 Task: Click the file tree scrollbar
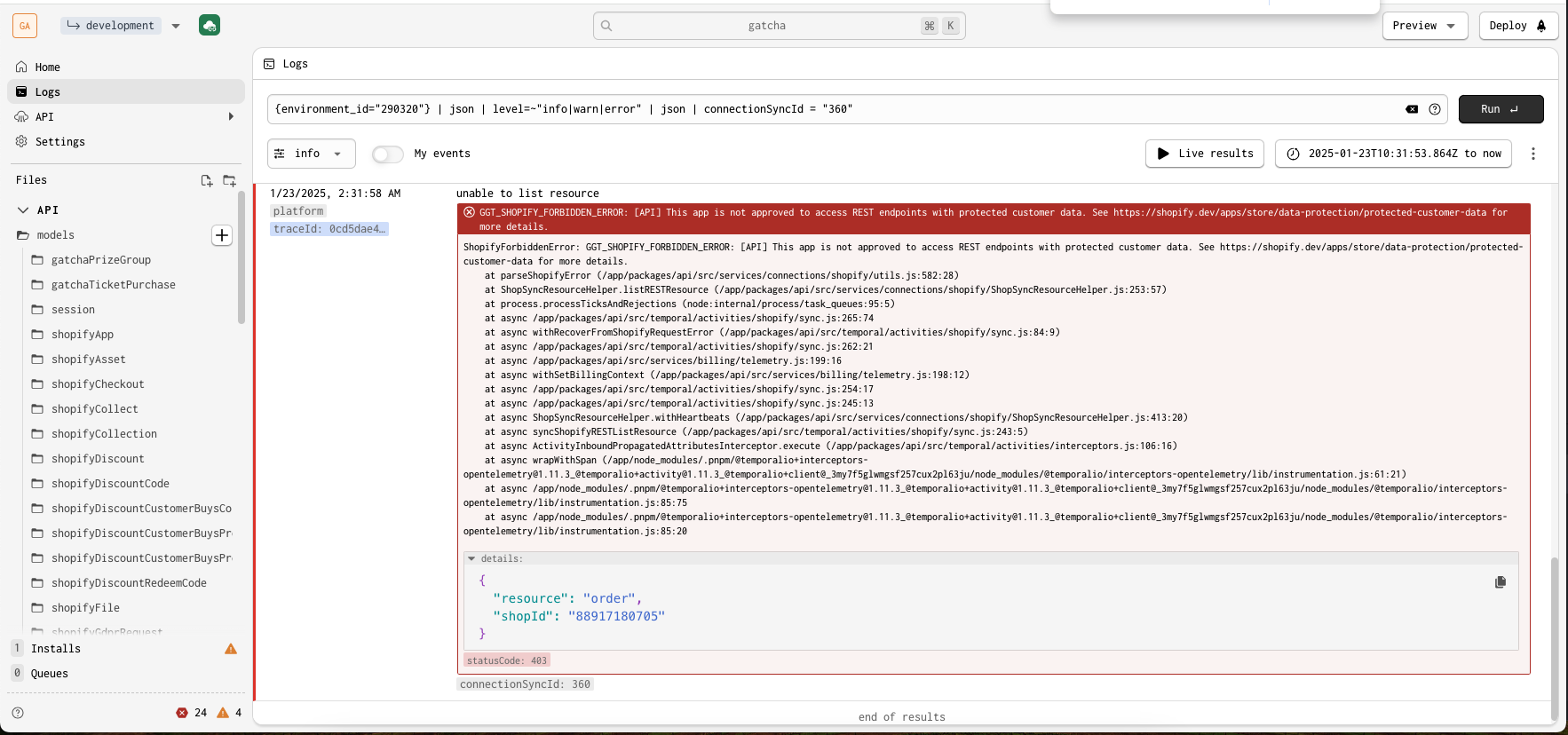[x=241, y=257]
